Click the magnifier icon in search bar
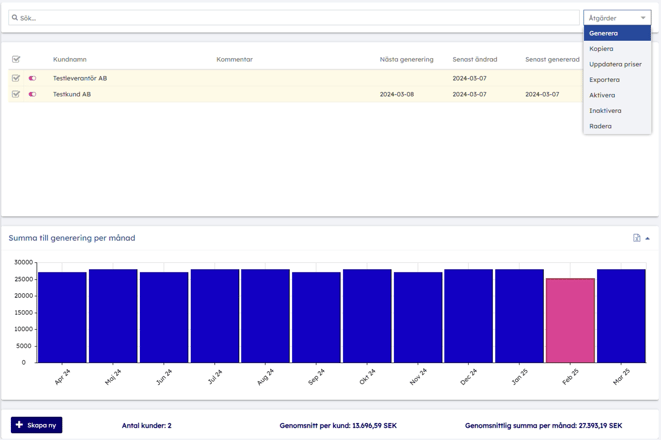This screenshot has width=661, height=440. 15,18
